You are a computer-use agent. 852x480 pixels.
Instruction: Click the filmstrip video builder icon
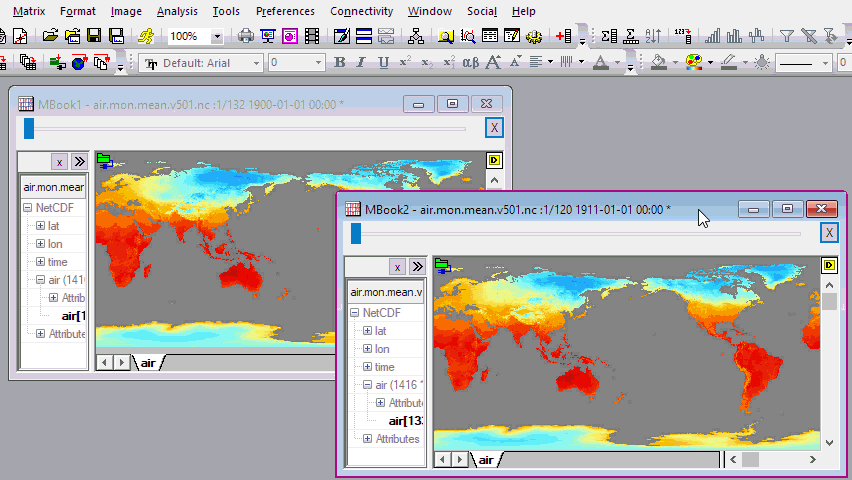click(312, 36)
